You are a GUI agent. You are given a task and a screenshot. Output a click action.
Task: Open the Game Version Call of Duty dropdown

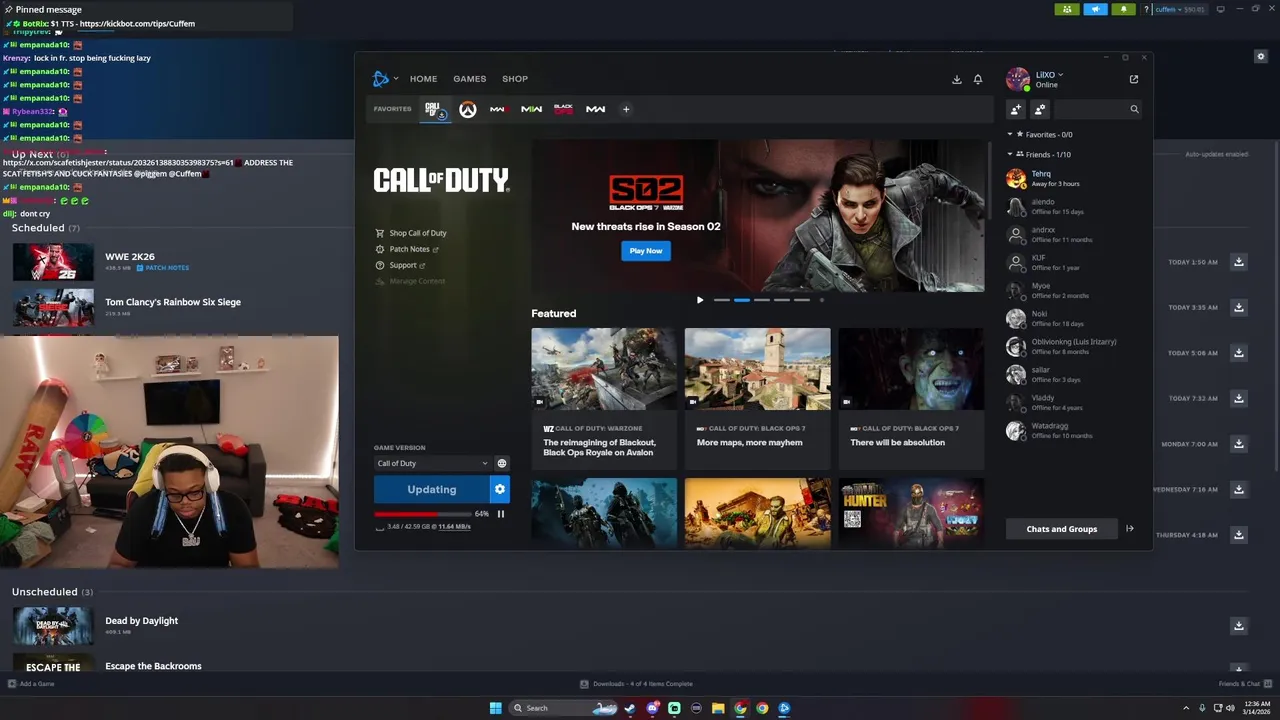432,463
